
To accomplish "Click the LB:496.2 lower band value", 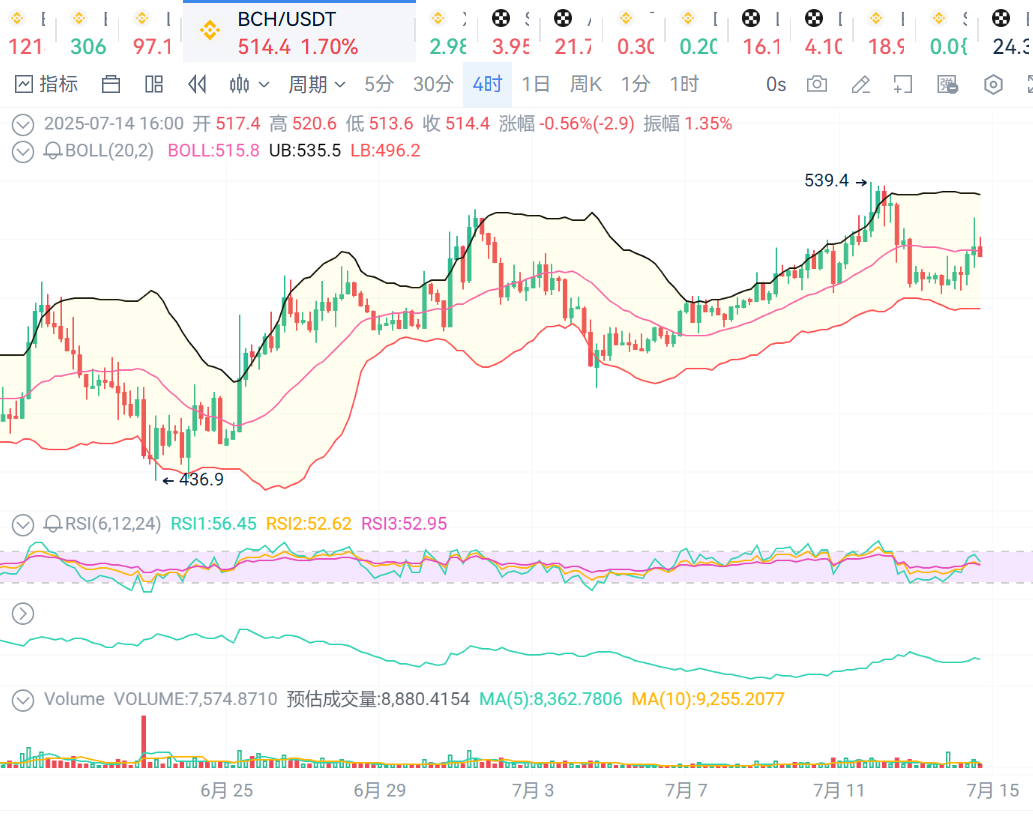I will [x=385, y=151].
